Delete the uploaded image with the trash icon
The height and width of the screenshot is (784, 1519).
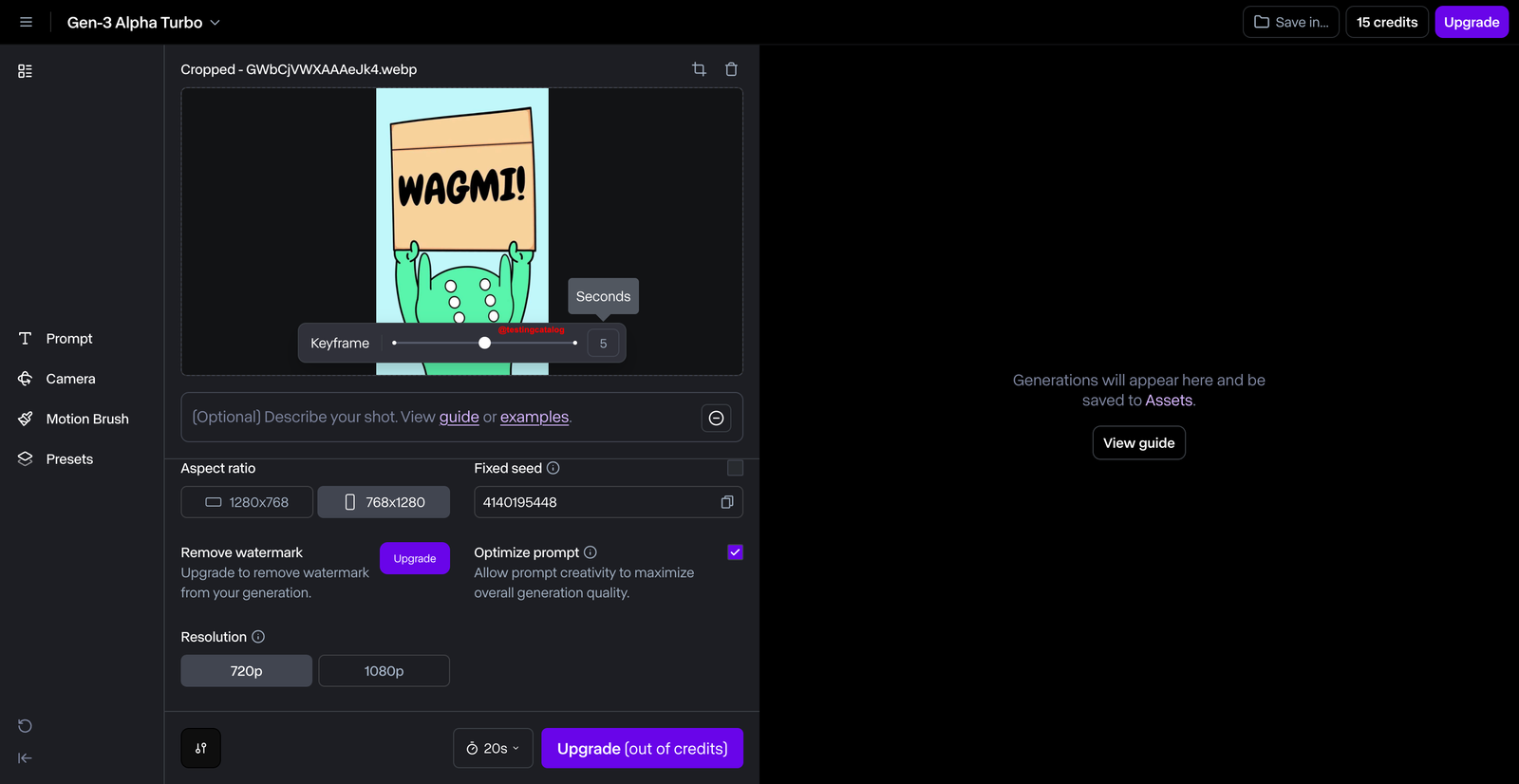731,69
